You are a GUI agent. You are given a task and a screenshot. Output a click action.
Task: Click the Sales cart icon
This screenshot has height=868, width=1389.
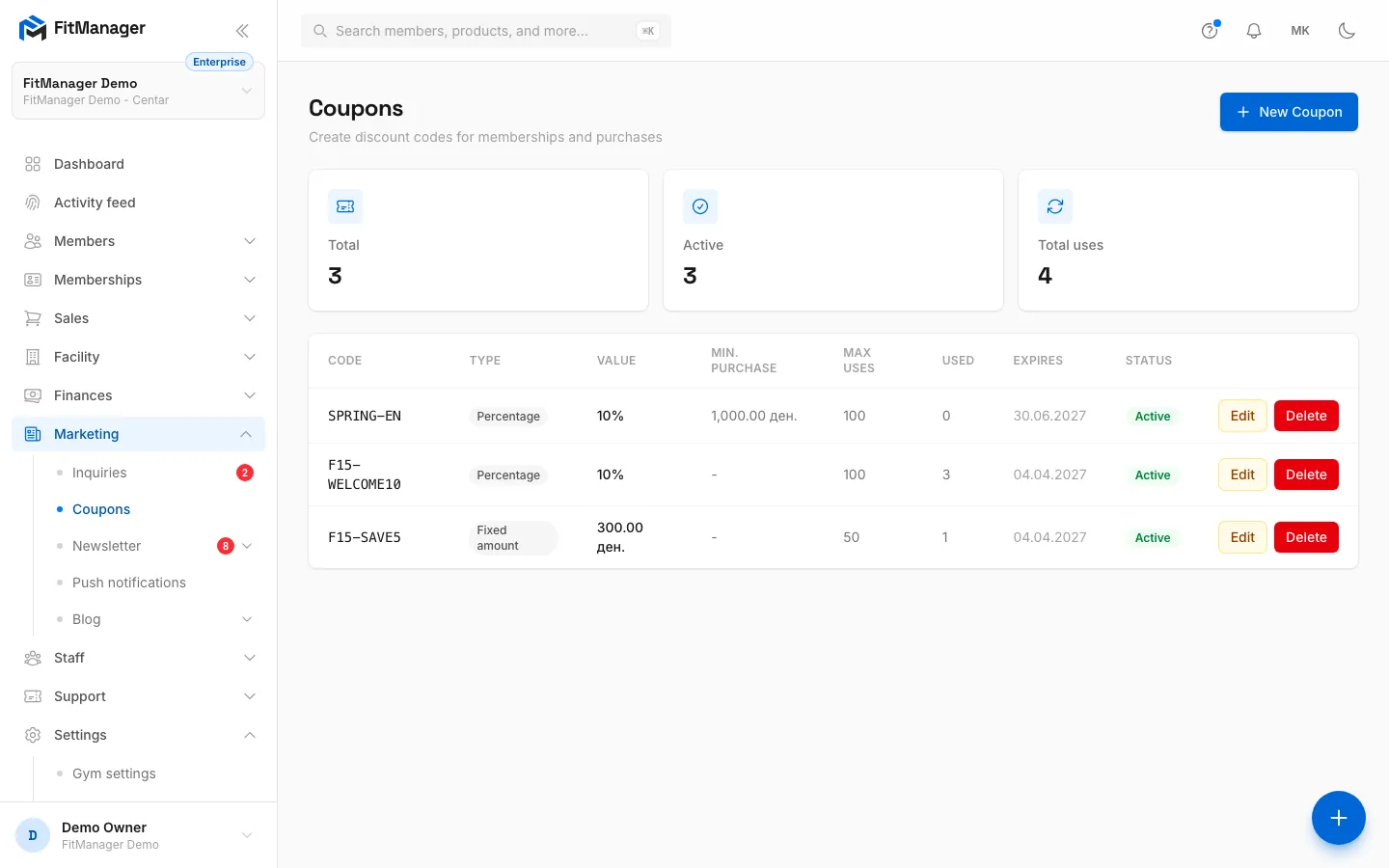pos(33,318)
